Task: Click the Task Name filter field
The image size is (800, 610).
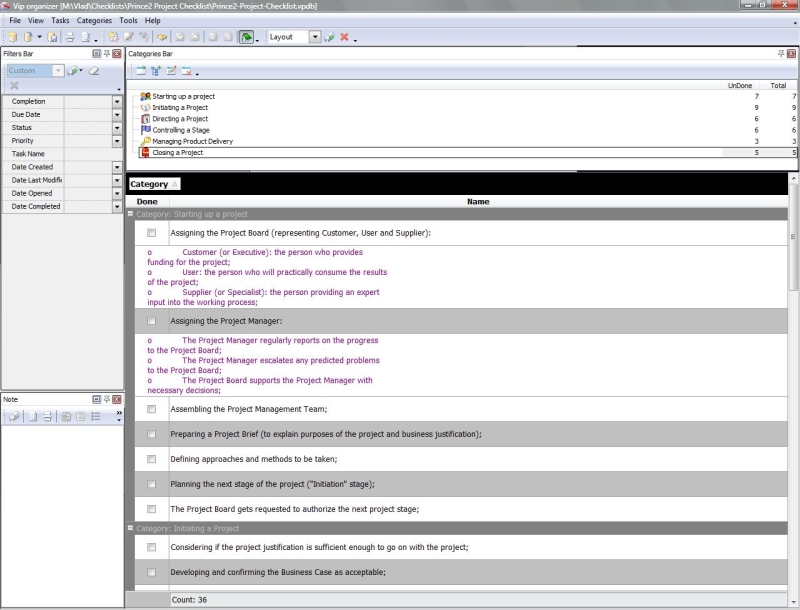Action: pos(90,154)
